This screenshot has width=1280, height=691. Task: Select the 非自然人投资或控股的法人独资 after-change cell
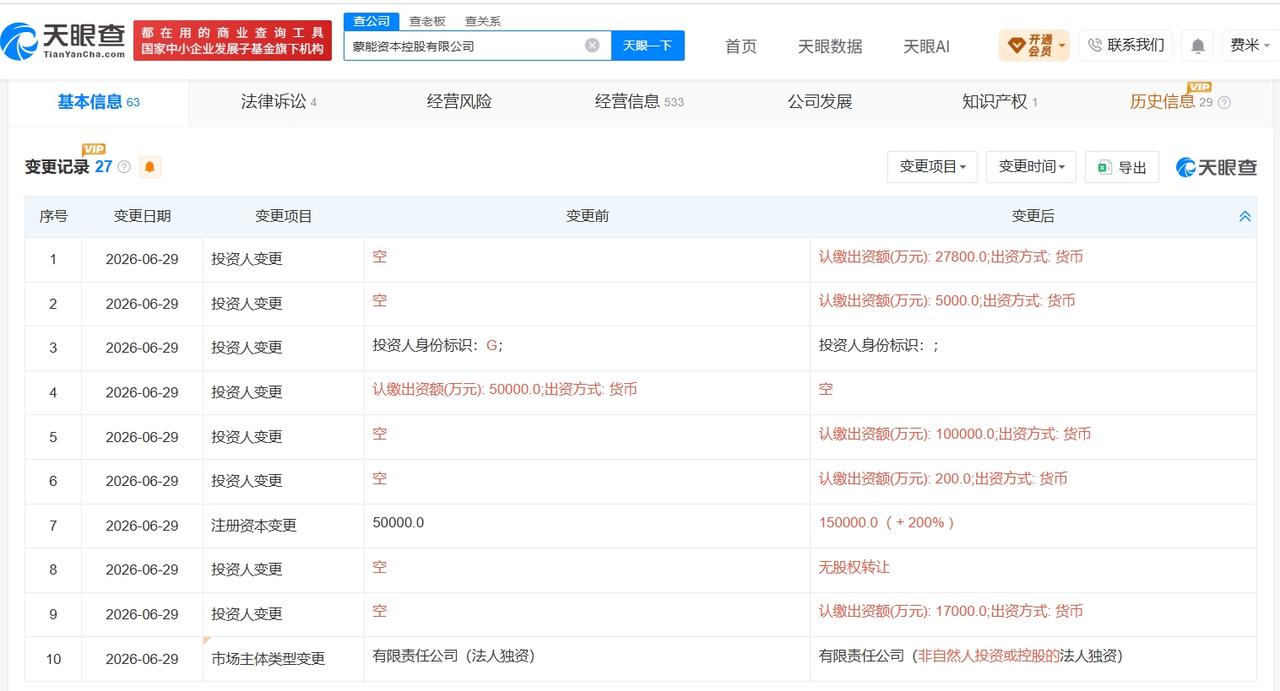971,656
